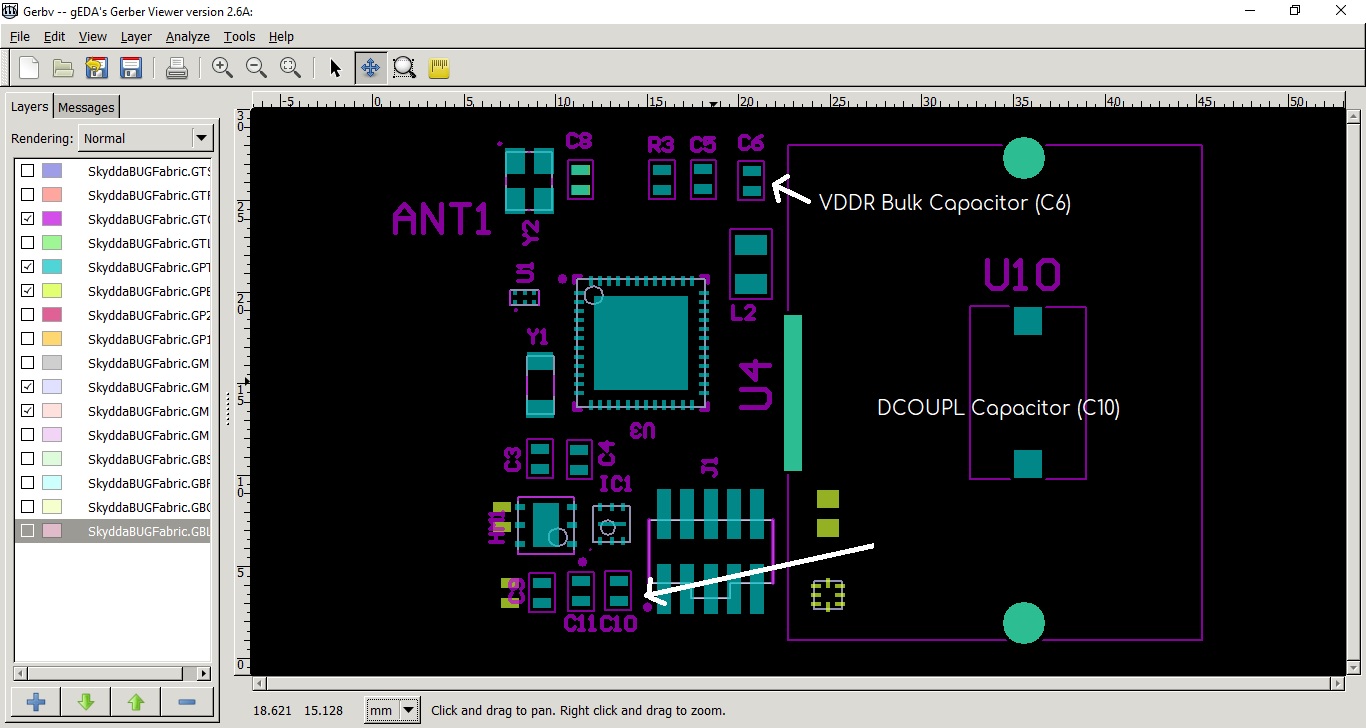Open the Analyze menu

click(x=187, y=36)
